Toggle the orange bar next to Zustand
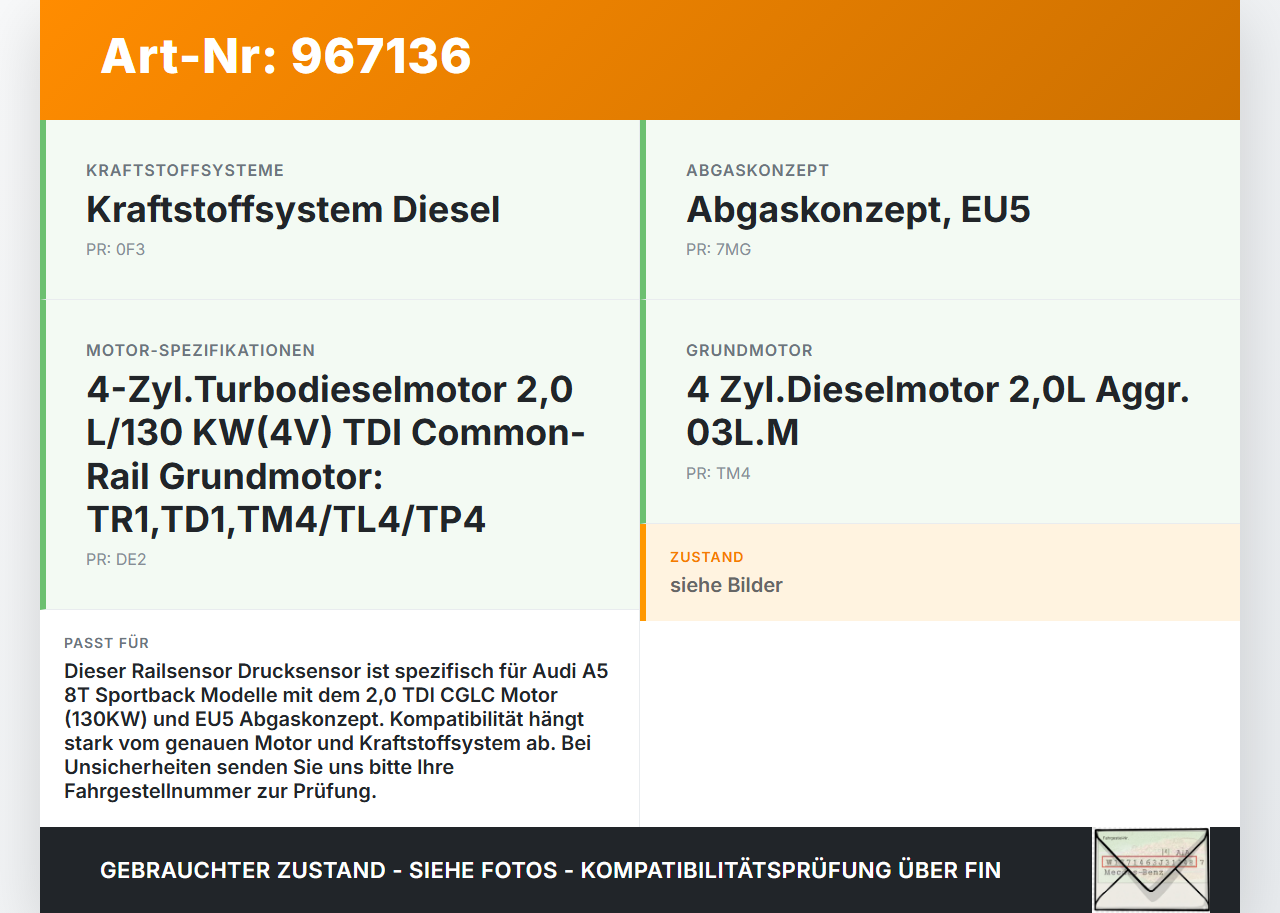This screenshot has width=1280, height=913. [643, 571]
